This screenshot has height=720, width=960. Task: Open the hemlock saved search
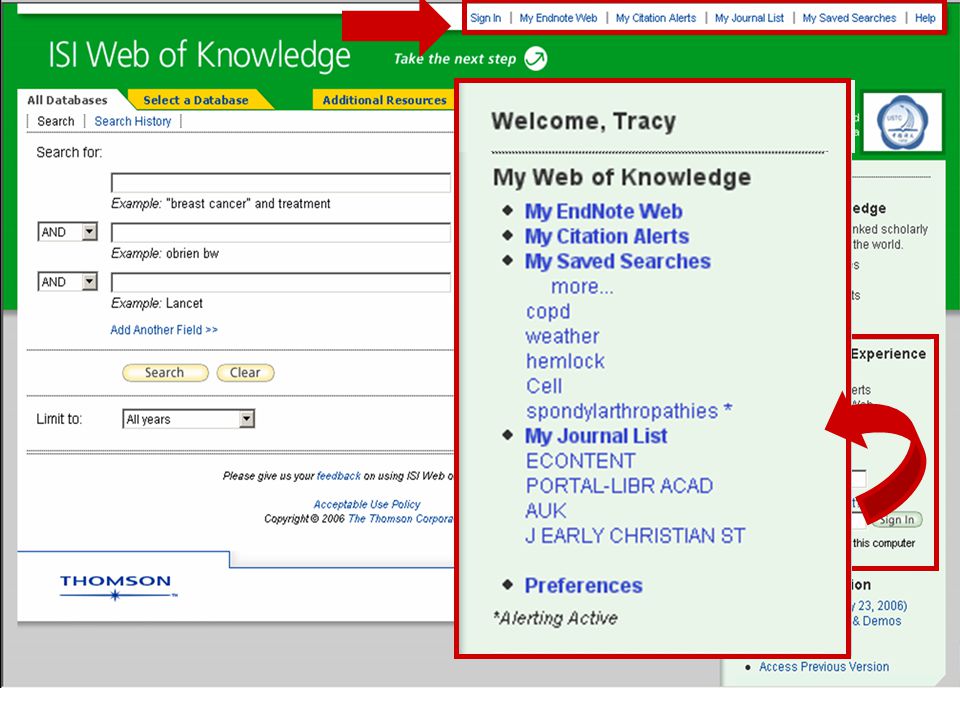(x=565, y=361)
